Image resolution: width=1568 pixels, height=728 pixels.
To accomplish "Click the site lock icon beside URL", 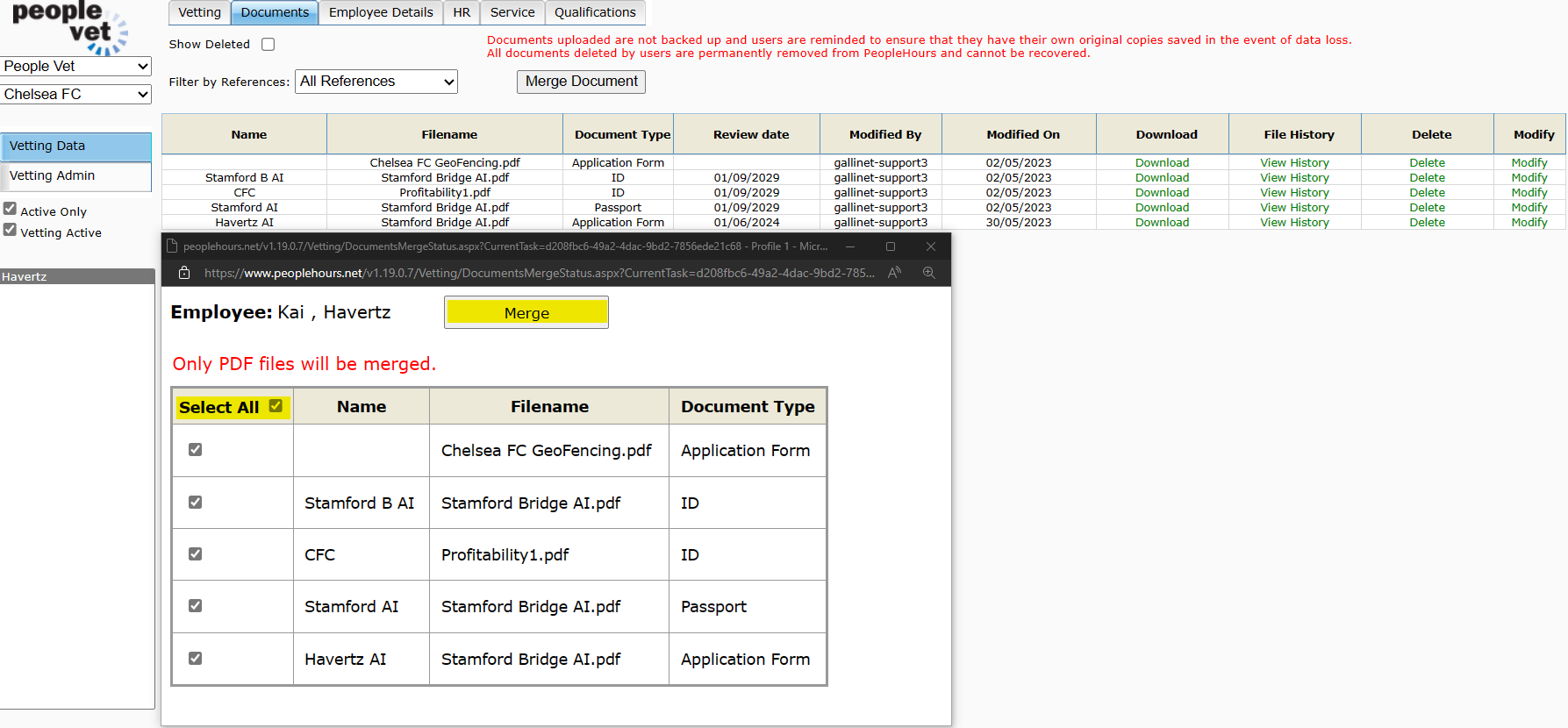I will click(184, 273).
